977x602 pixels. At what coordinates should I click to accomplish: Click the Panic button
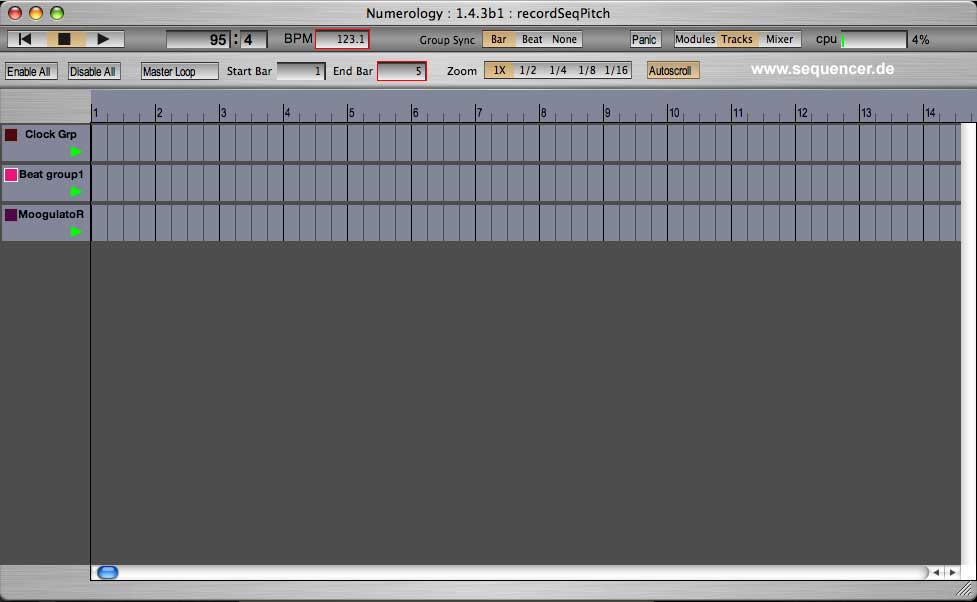[644, 40]
